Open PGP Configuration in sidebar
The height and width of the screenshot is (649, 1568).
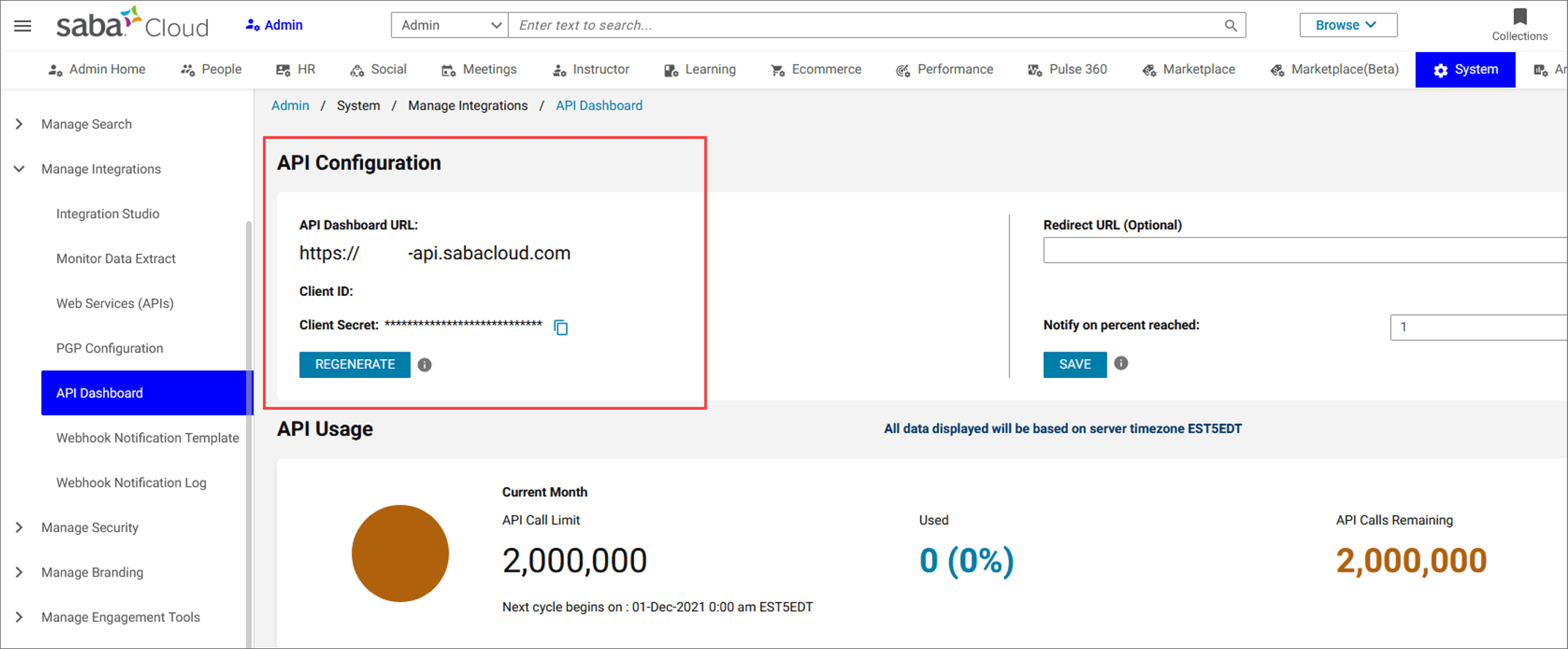pos(109,348)
